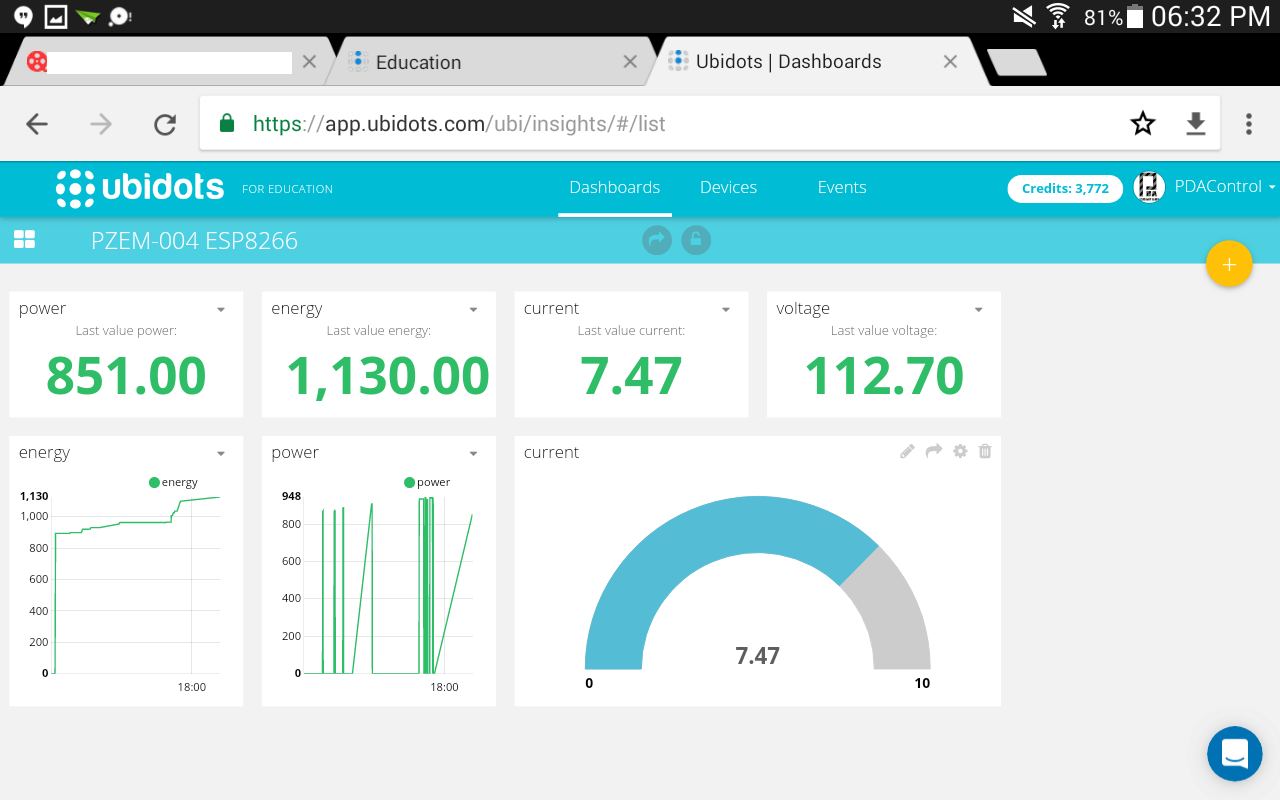Tap the muted sound status icon
The height and width of the screenshot is (800, 1280).
pyautogui.click(x=1023, y=16)
